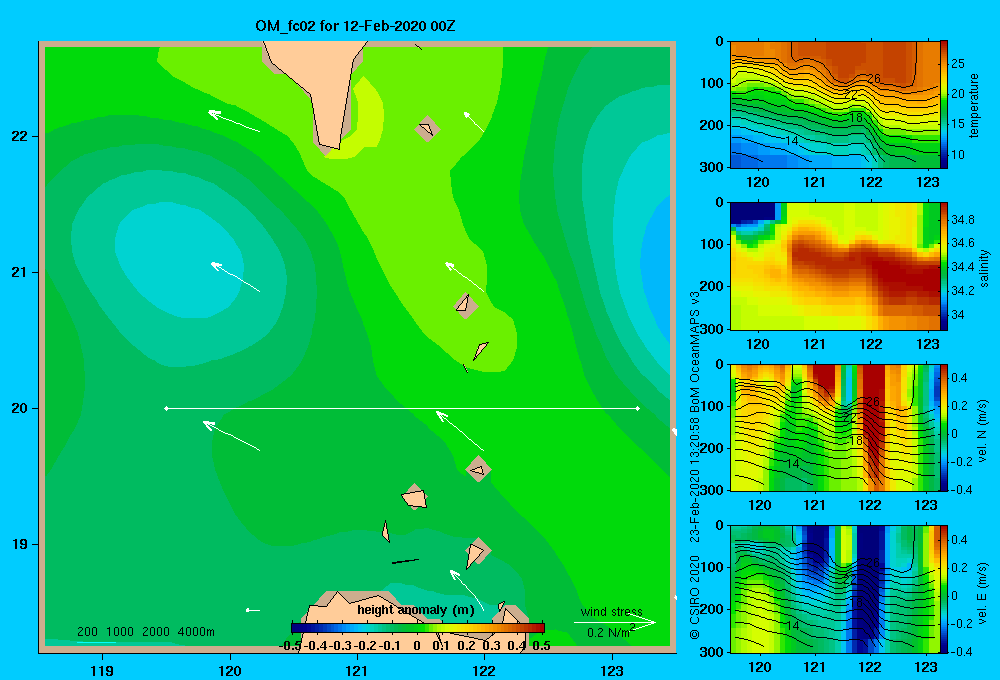
Task: Click the wind arrow just north of Luzon coast
Action: [466, 590]
